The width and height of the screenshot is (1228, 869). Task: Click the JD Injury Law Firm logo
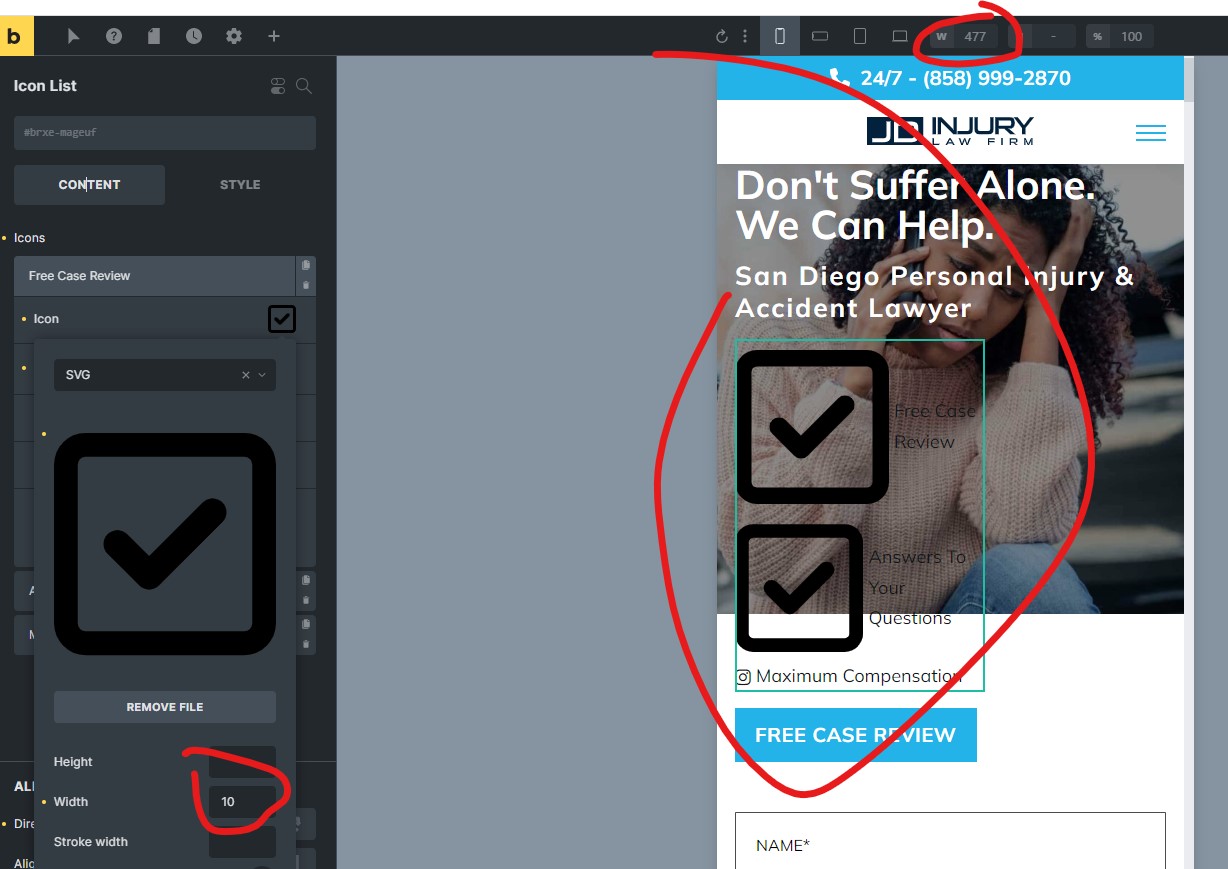point(950,131)
